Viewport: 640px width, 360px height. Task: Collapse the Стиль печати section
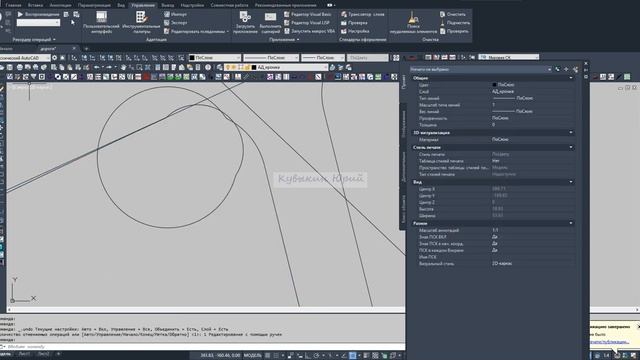point(571,147)
